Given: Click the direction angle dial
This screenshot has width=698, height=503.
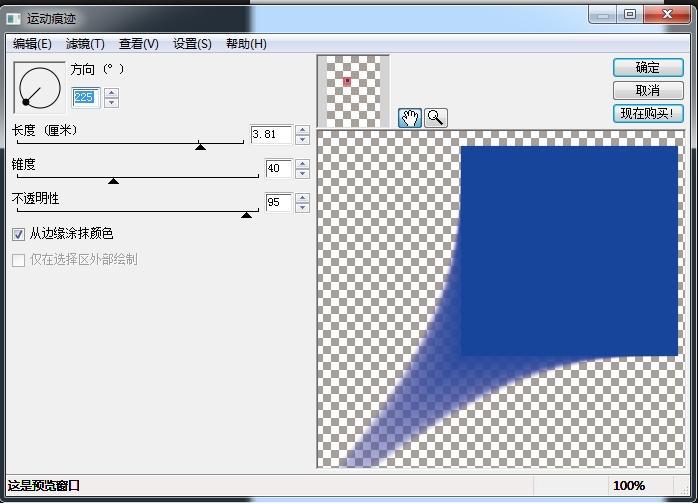Looking at the screenshot, I should pos(40,88).
